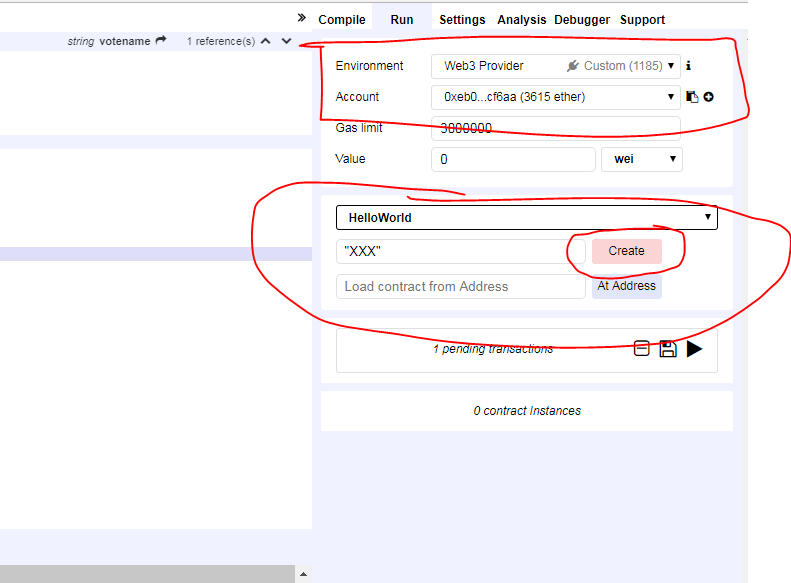Viewport: 791px width, 583px height.
Task: Open the Debugger tab
Action: (582, 20)
